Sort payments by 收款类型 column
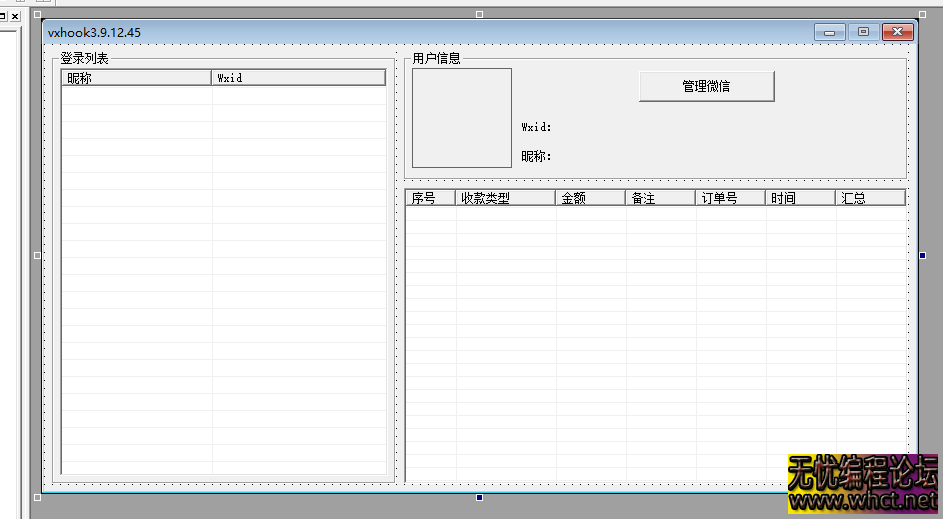Image resolution: width=943 pixels, height=519 pixels. 505,198
